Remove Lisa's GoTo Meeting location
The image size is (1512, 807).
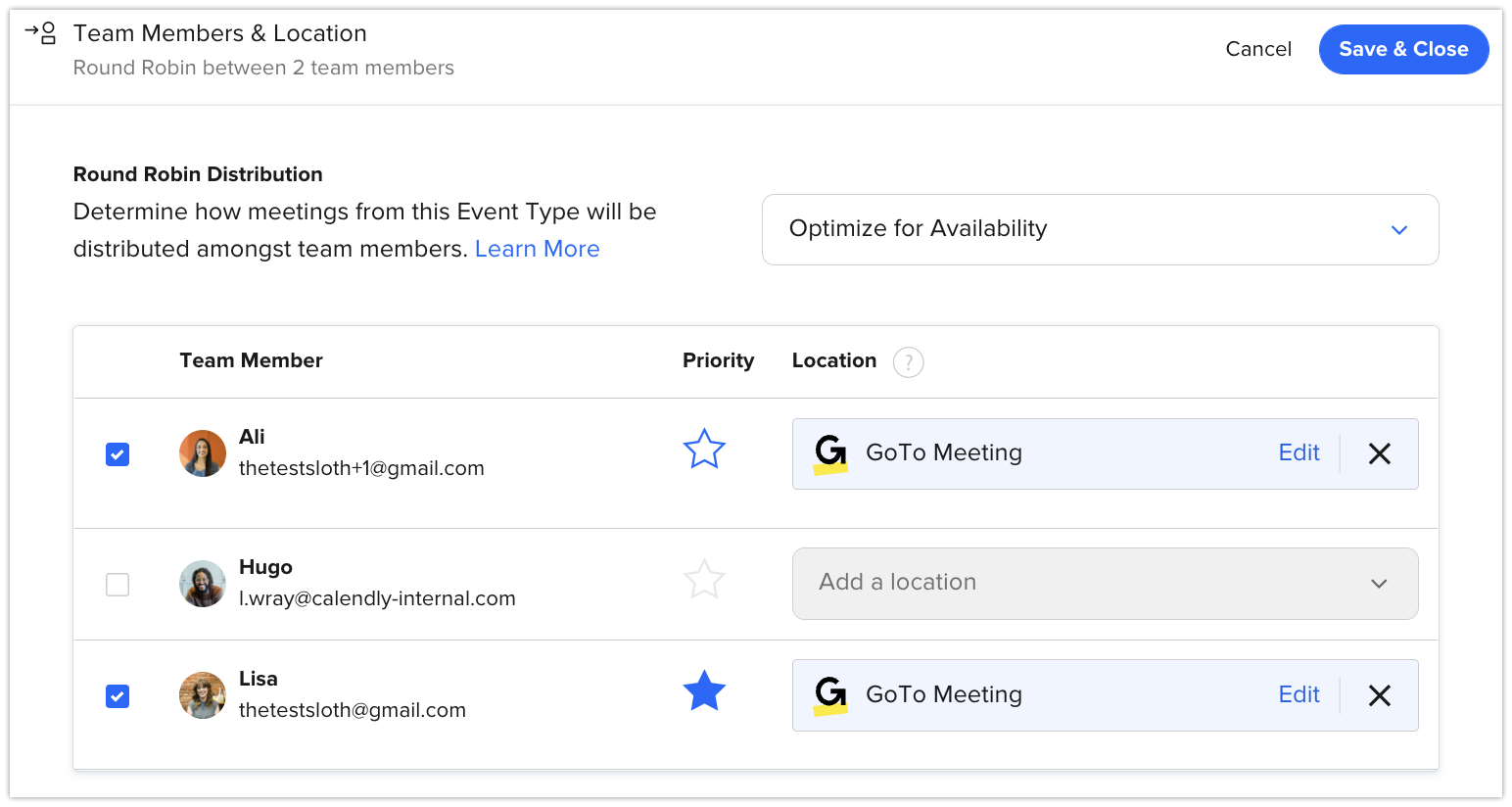tap(1379, 695)
